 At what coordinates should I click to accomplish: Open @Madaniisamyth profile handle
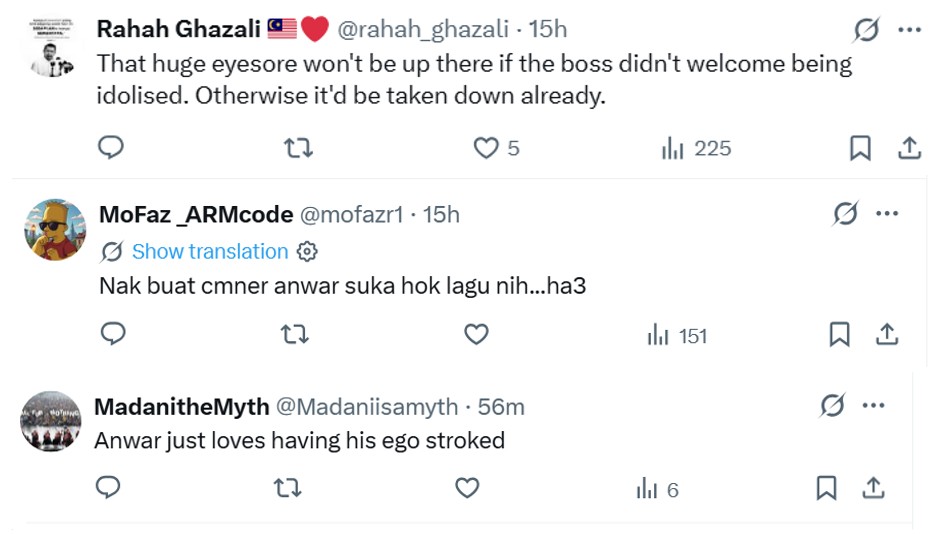(x=366, y=407)
